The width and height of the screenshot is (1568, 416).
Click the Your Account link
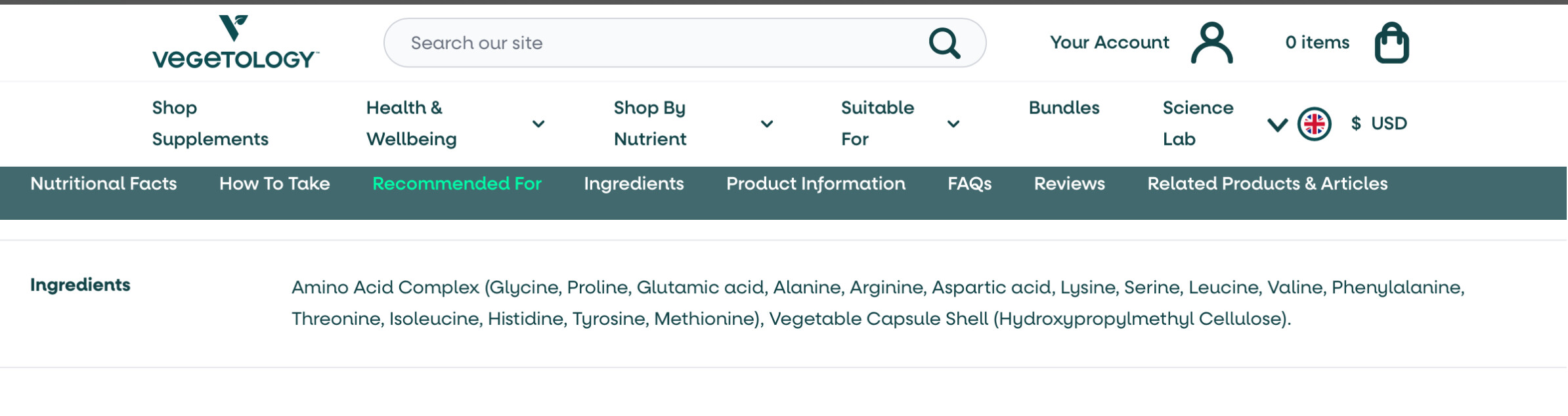pyautogui.click(x=1109, y=43)
